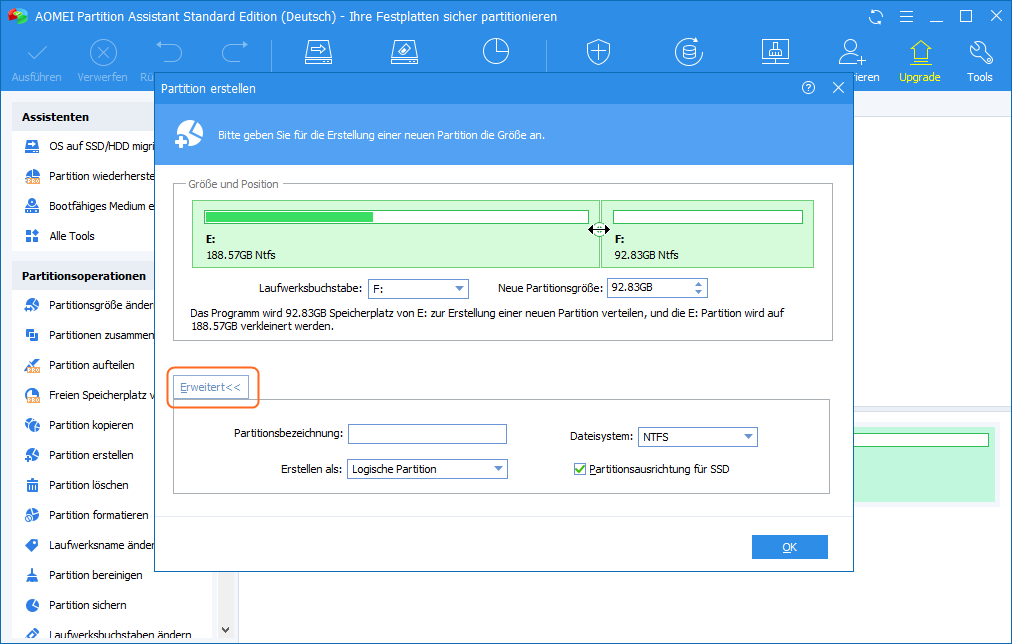Open the Bootfähiges Medium assistant

89,206
